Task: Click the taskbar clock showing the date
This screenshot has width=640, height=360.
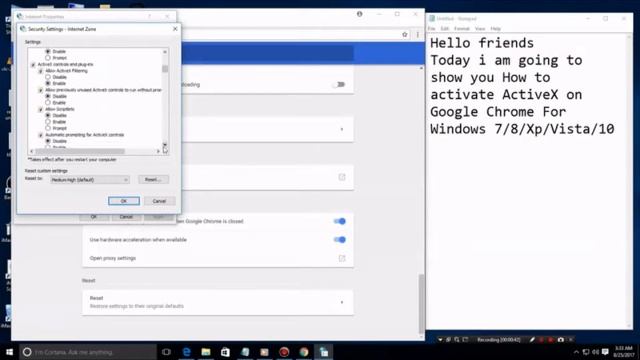Action: (x=624, y=352)
